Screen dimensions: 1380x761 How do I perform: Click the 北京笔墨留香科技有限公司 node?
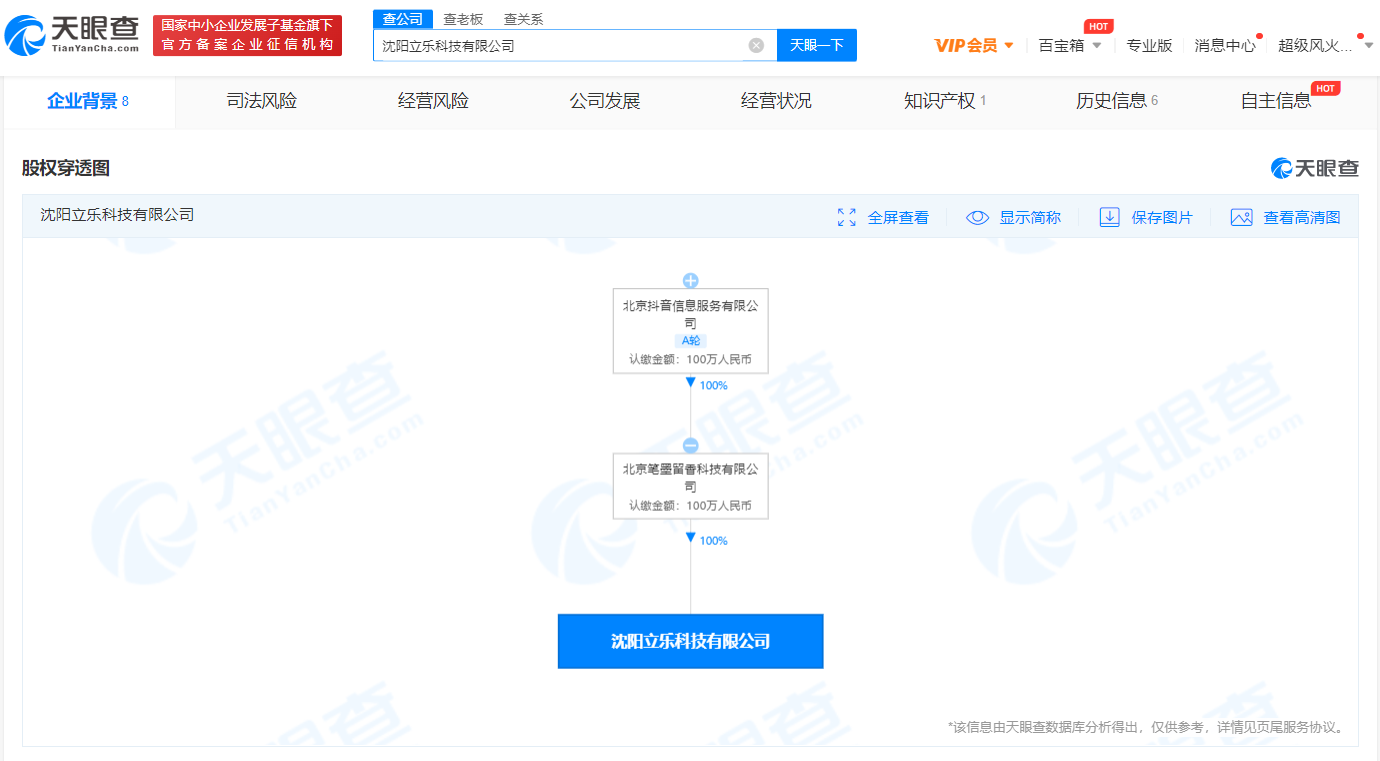[x=690, y=486]
